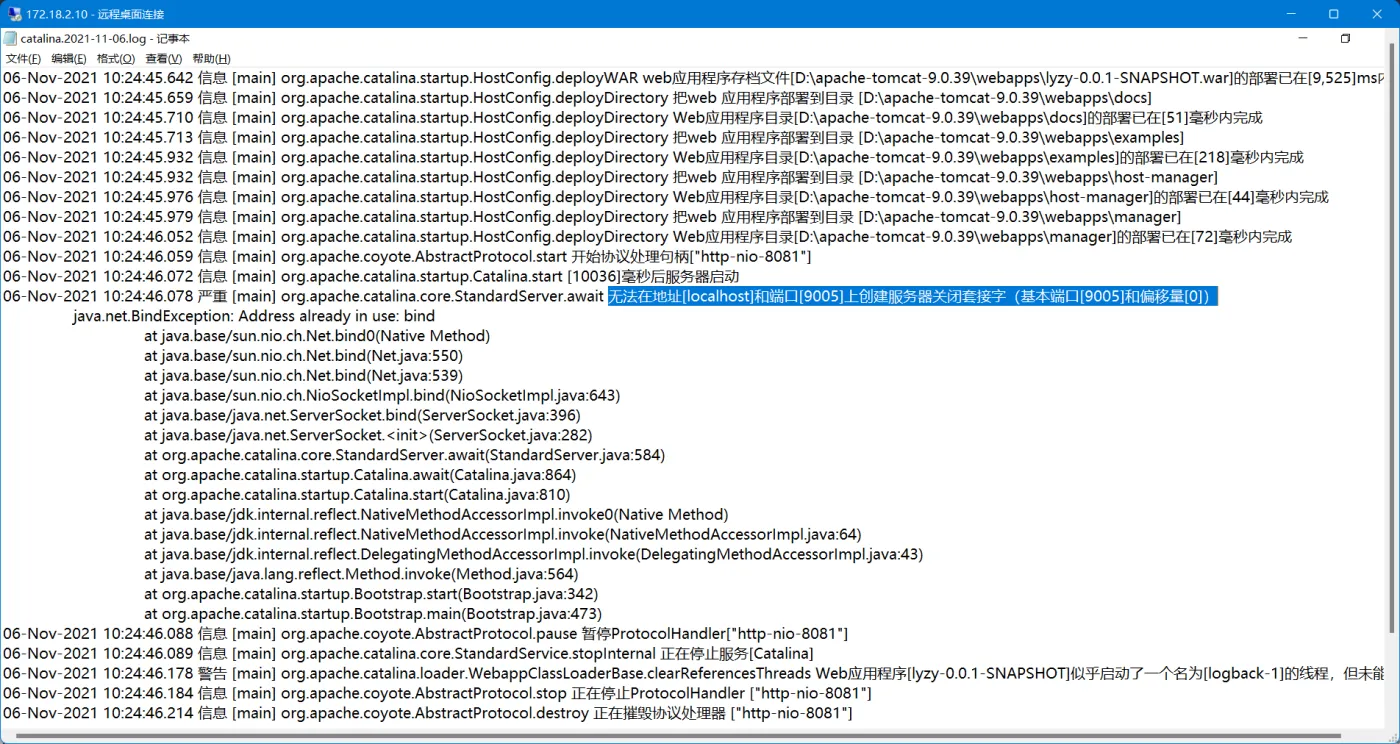Click the Method.invoke(Method.java:564) line
Screen dimensions: 1400x744
[361, 574]
